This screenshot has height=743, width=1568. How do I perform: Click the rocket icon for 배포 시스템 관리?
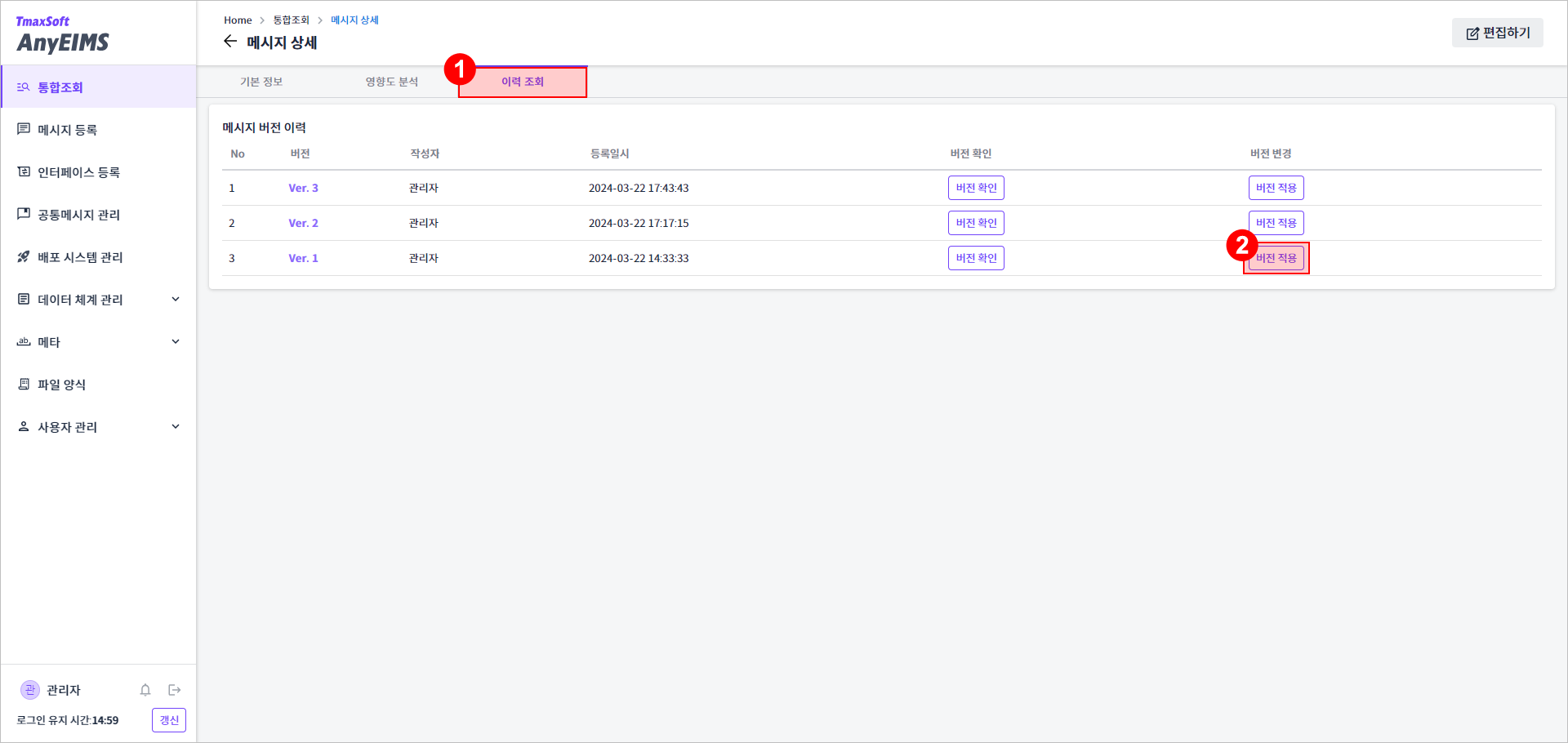click(x=24, y=256)
